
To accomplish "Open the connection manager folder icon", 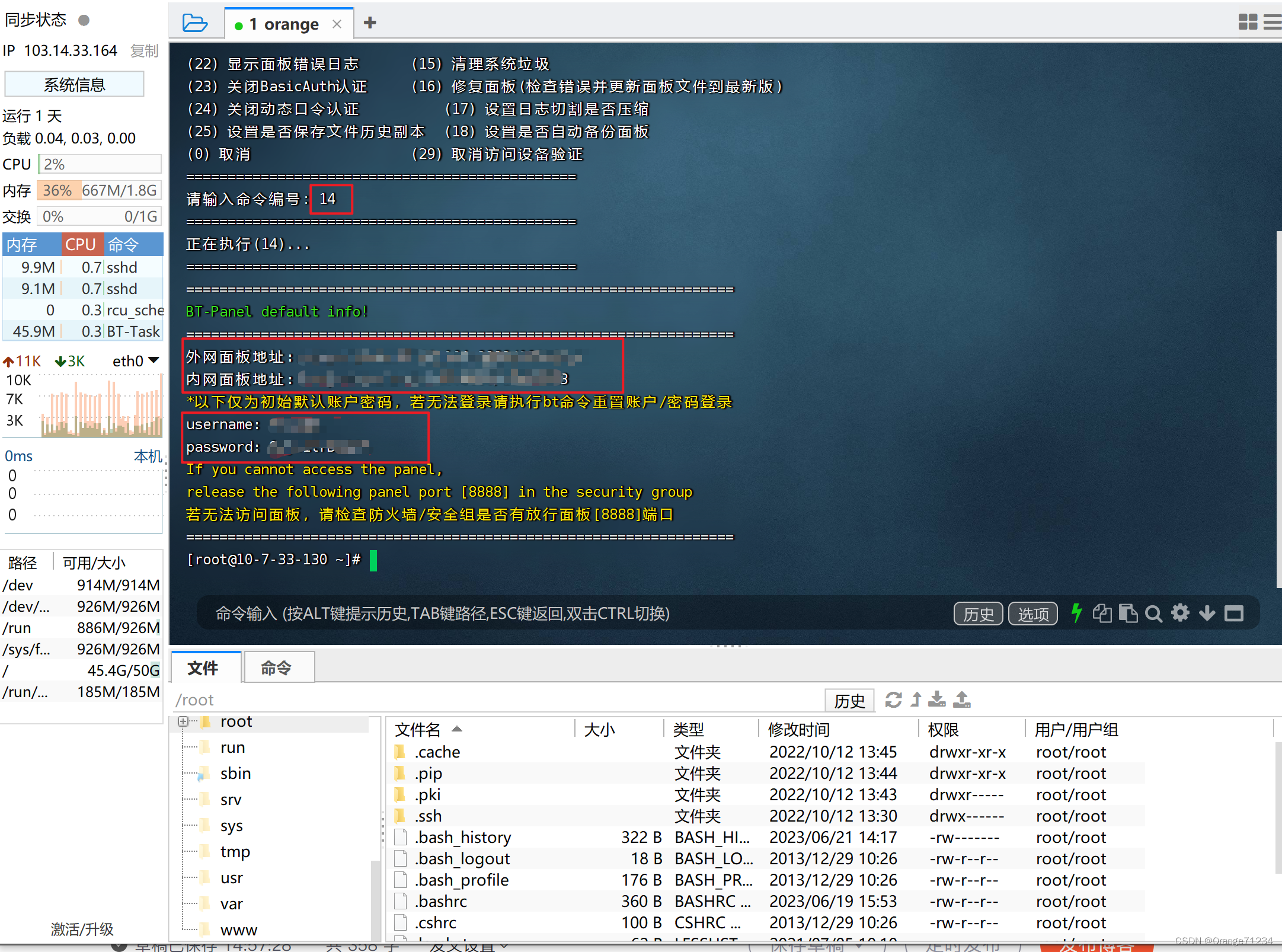I will pyautogui.click(x=194, y=23).
